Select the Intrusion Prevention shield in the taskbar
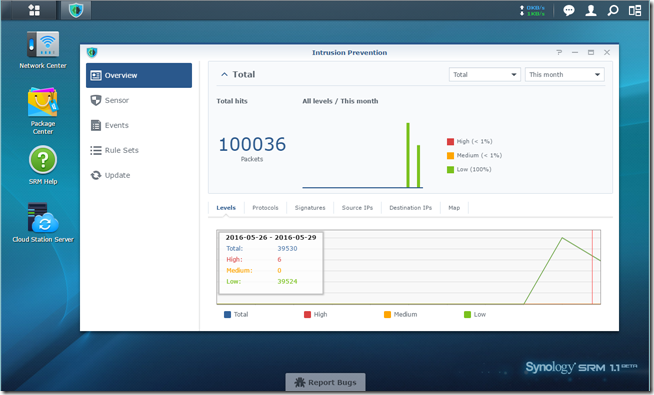 [76, 10]
